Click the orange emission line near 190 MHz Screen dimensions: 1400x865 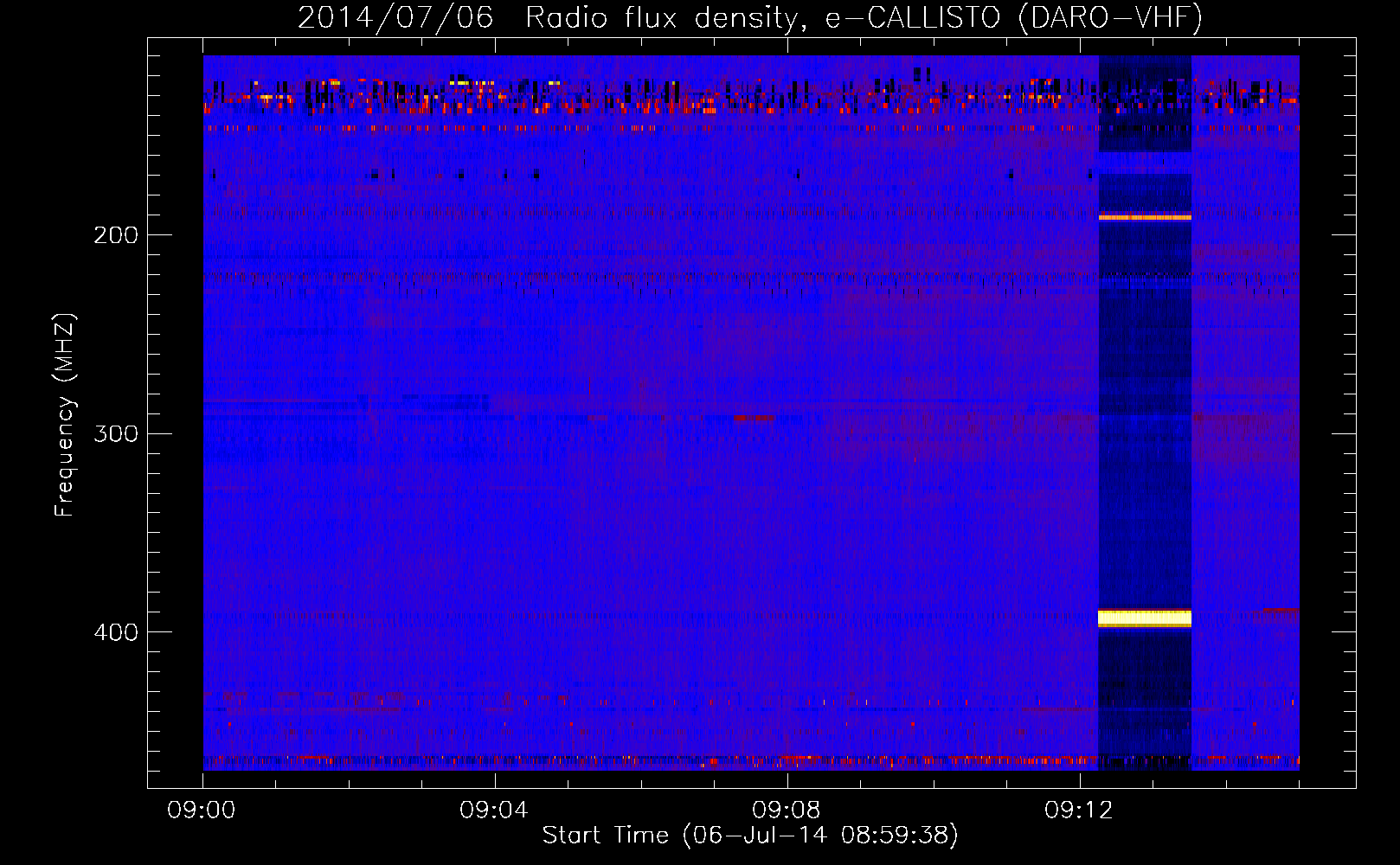[x=1145, y=217]
